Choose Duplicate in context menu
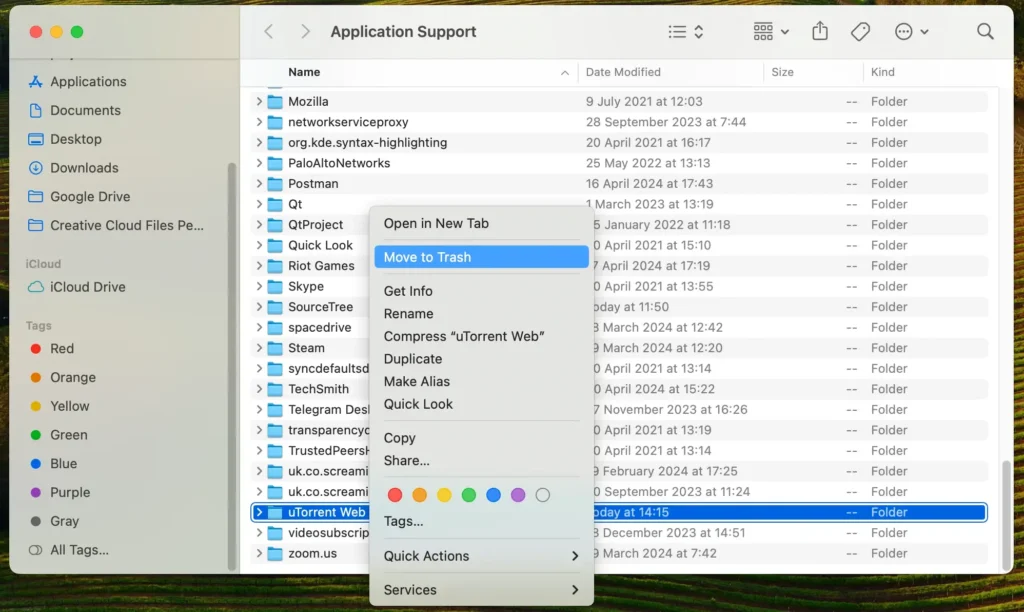1024x612 pixels. 481,359
